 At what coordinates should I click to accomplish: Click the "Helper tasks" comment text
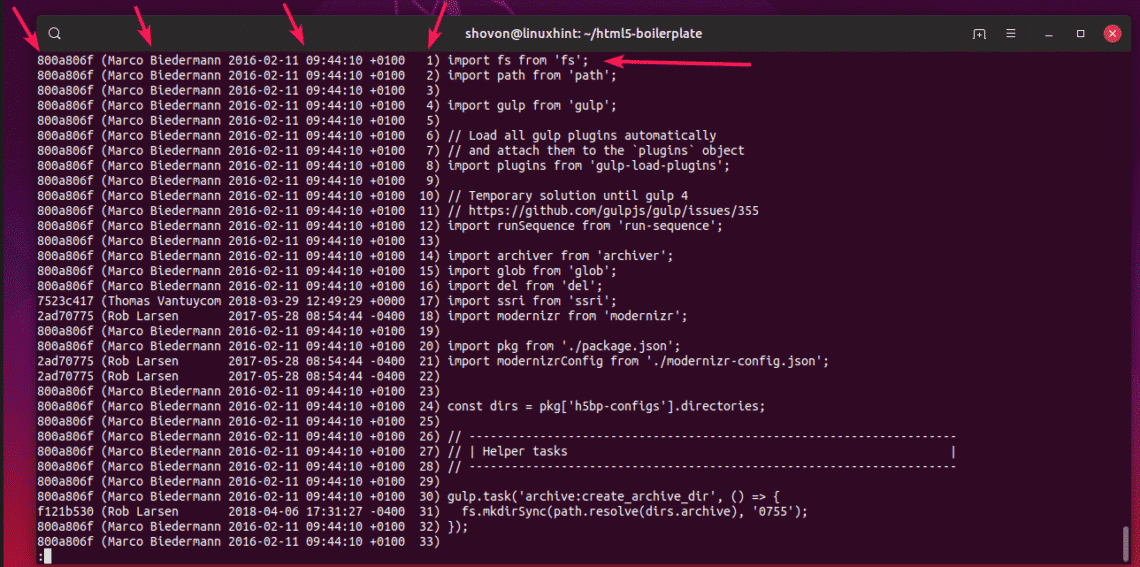(x=525, y=451)
